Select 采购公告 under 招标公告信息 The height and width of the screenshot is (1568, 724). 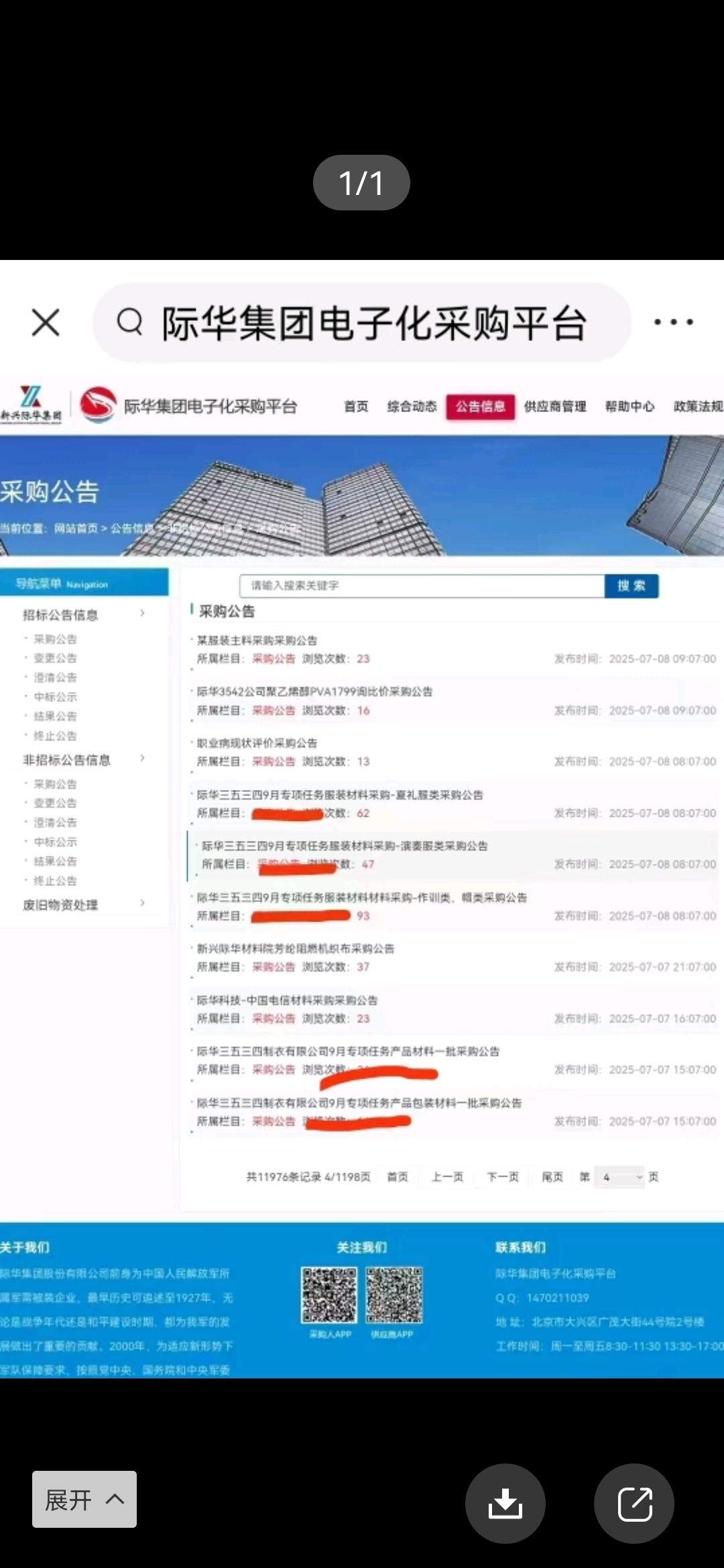(x=56, y=639)
